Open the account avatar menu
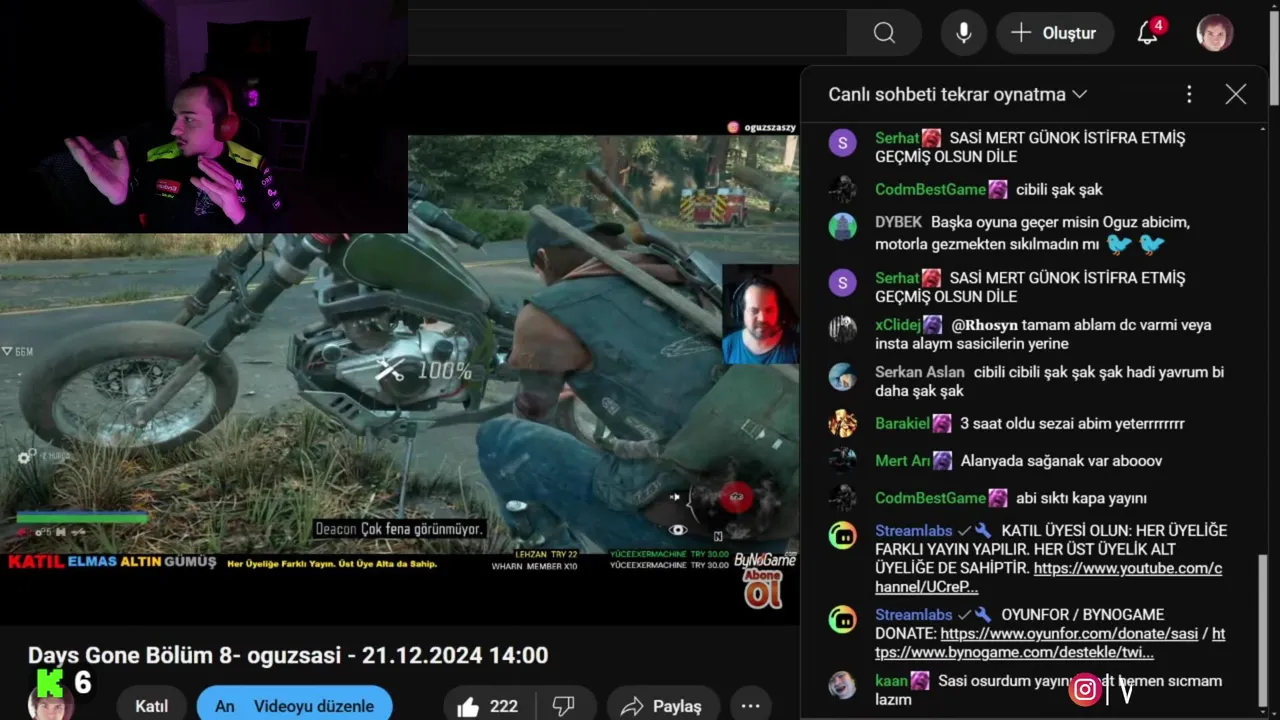The width and height of the screenshot is (1280, 720). [x=1215, y=33]
